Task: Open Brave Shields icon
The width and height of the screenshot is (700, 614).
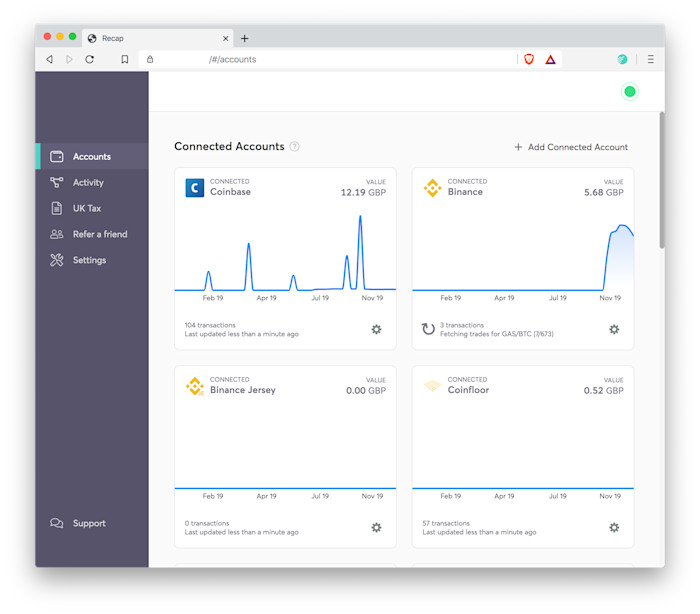Action: [529, 59]
